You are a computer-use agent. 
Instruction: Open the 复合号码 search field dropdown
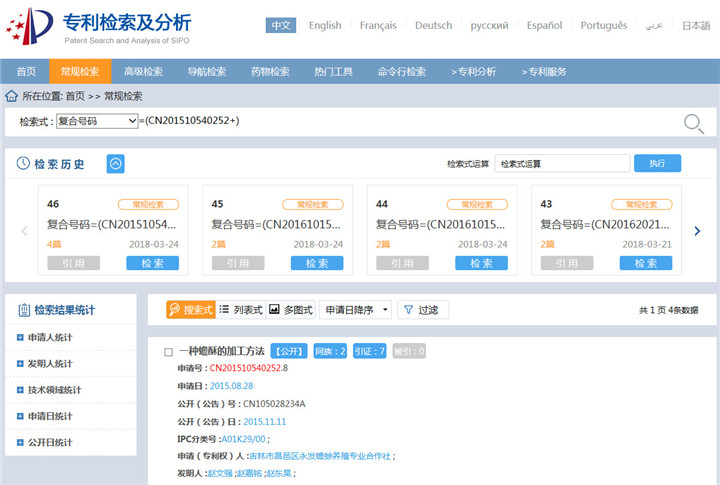coord(97,121)
